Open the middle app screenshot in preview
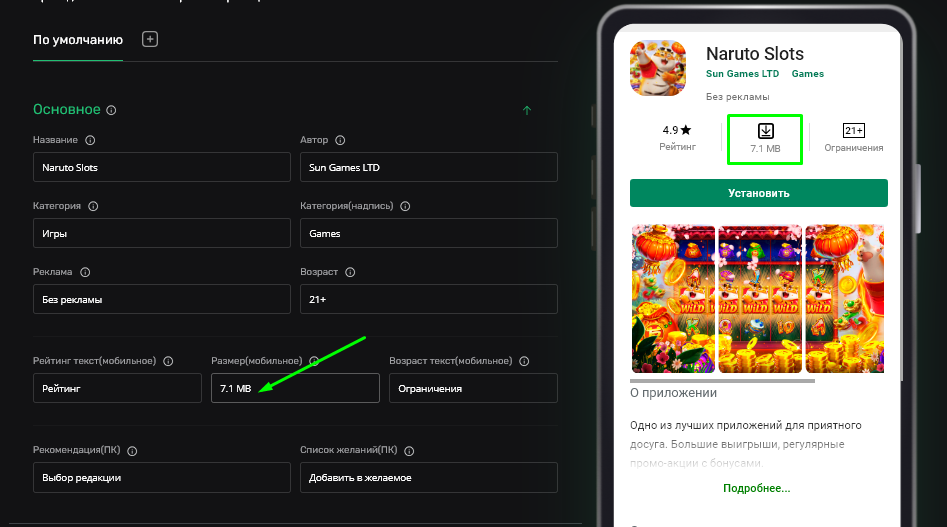The width and height of the screenshot is (947, 527). pos(760,299)
